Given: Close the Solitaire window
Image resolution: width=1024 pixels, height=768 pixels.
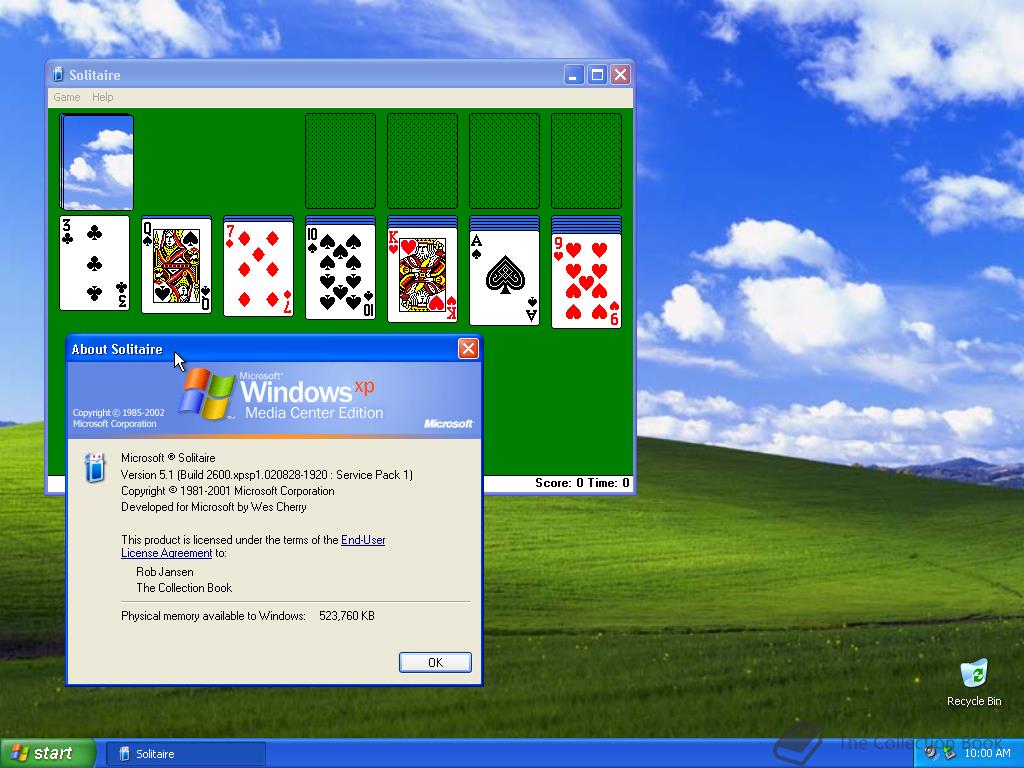Looking at the screenshot, I should 620,75.
